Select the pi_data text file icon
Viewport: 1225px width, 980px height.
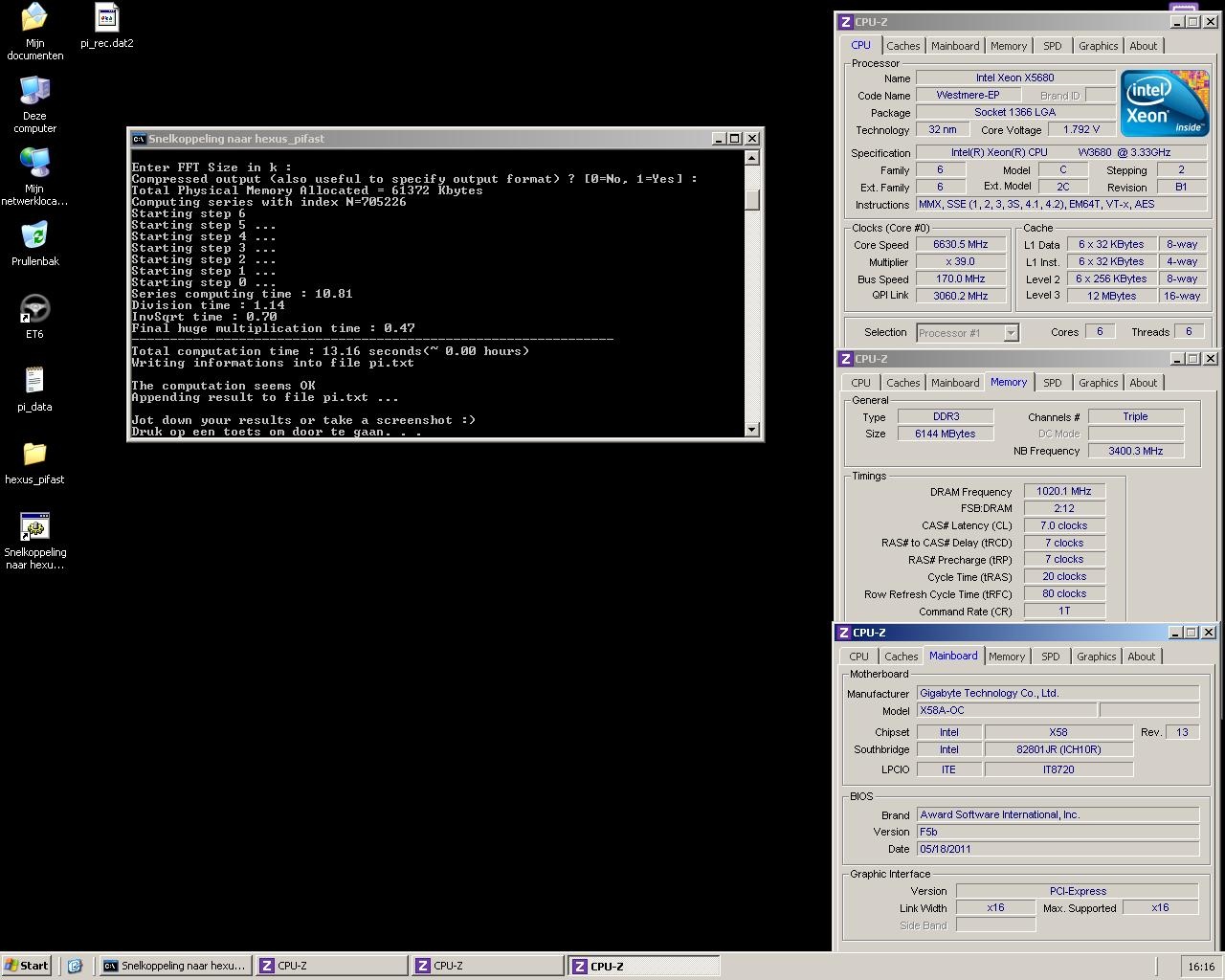tap(34, 381)
